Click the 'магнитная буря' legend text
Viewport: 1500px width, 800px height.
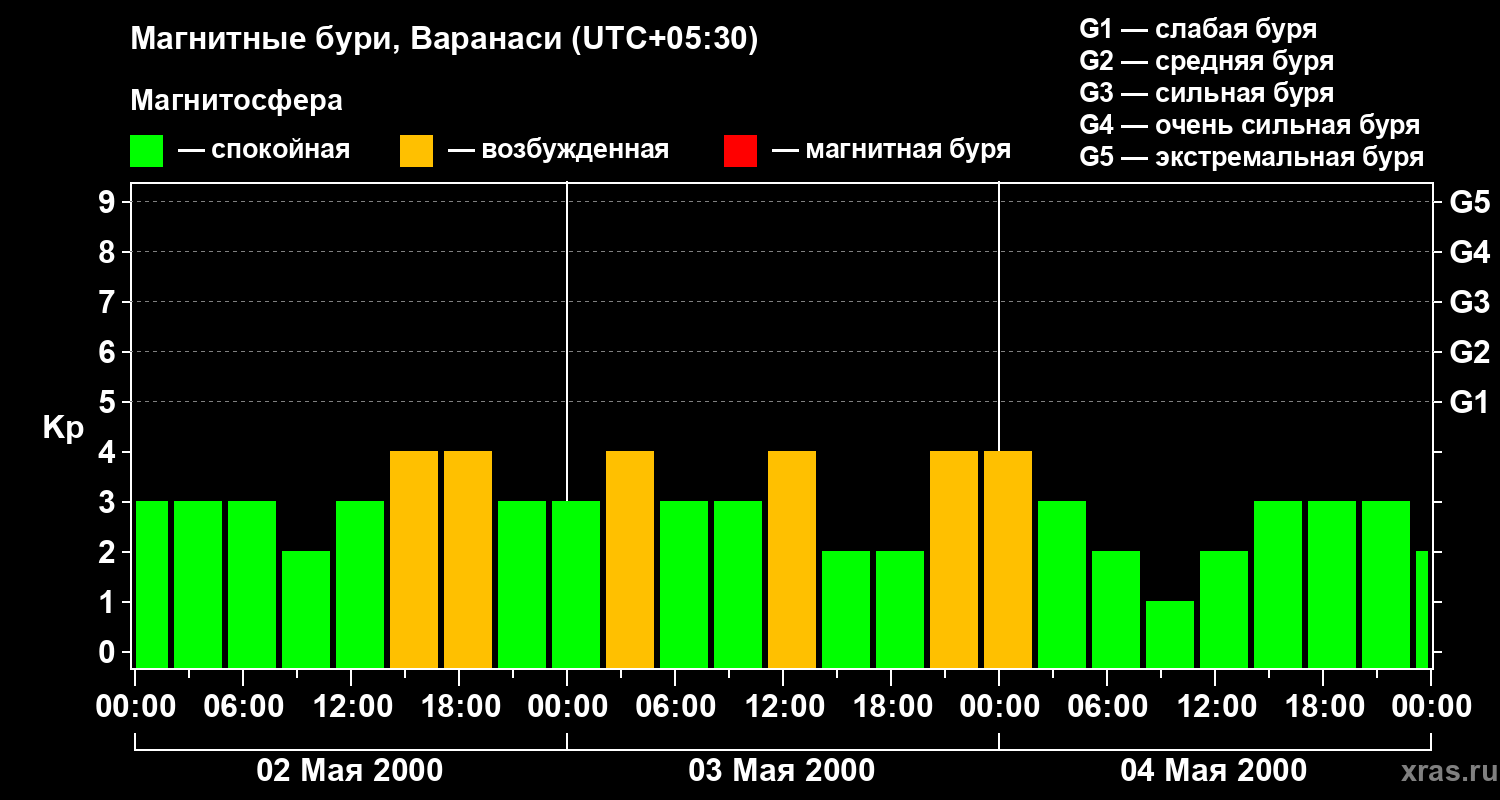[907, 151]
